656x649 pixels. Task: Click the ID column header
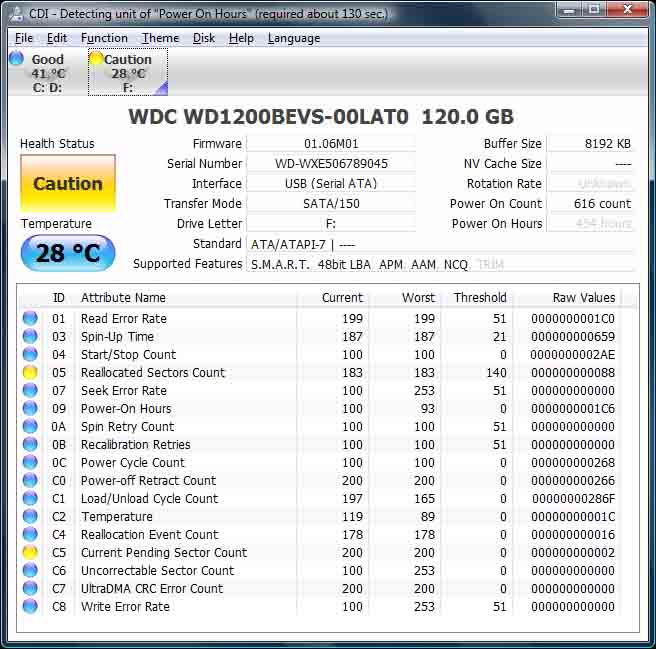[x=59, y=298]
